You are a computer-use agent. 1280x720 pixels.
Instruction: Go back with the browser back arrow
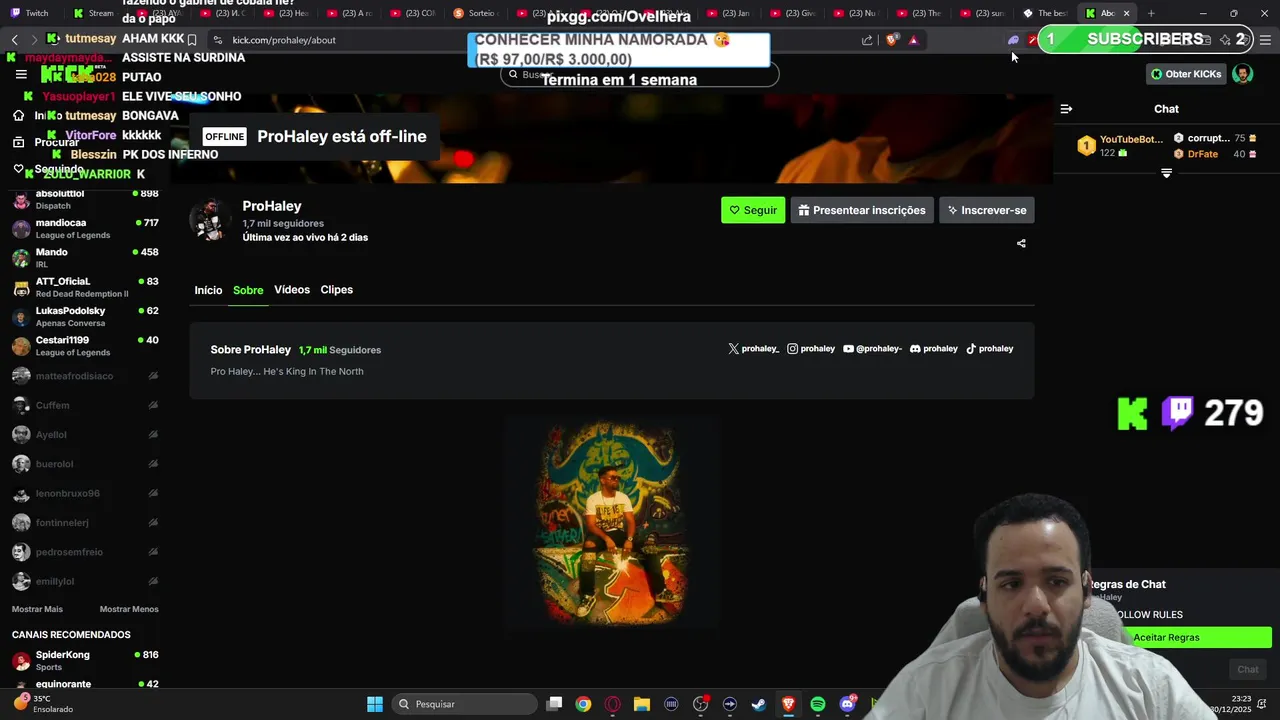(14, 40)
